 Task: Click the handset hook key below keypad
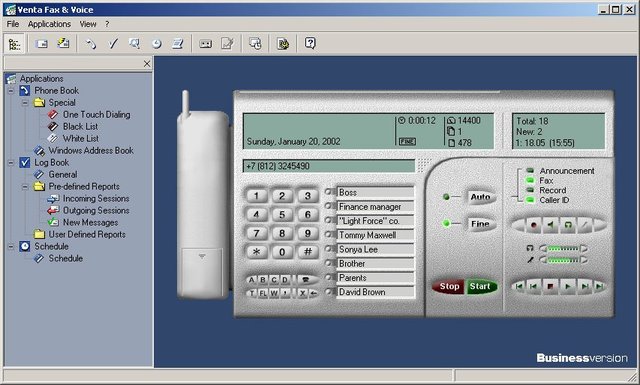tap(305, 280)
